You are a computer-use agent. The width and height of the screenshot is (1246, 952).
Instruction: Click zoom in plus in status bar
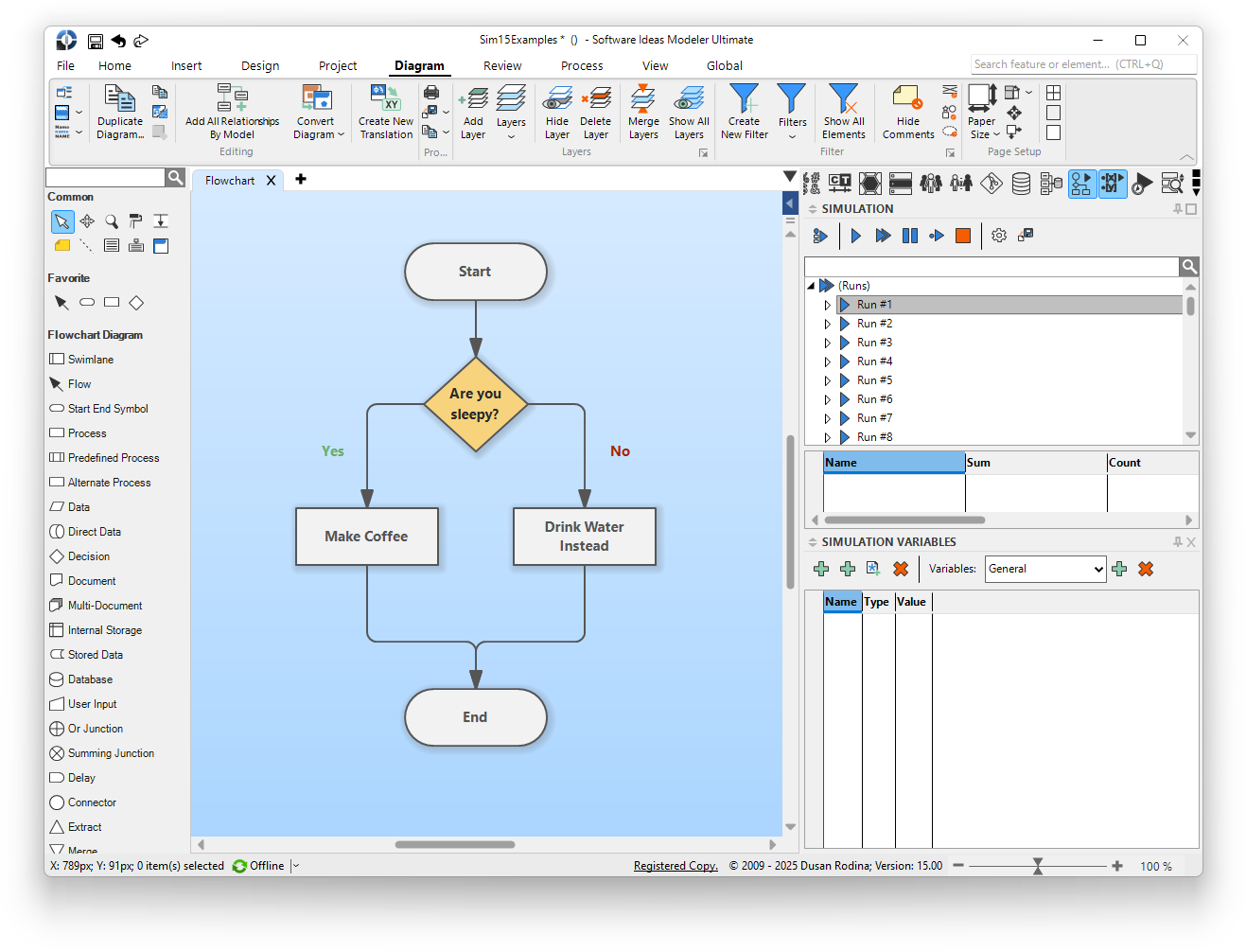[1117, 866]
